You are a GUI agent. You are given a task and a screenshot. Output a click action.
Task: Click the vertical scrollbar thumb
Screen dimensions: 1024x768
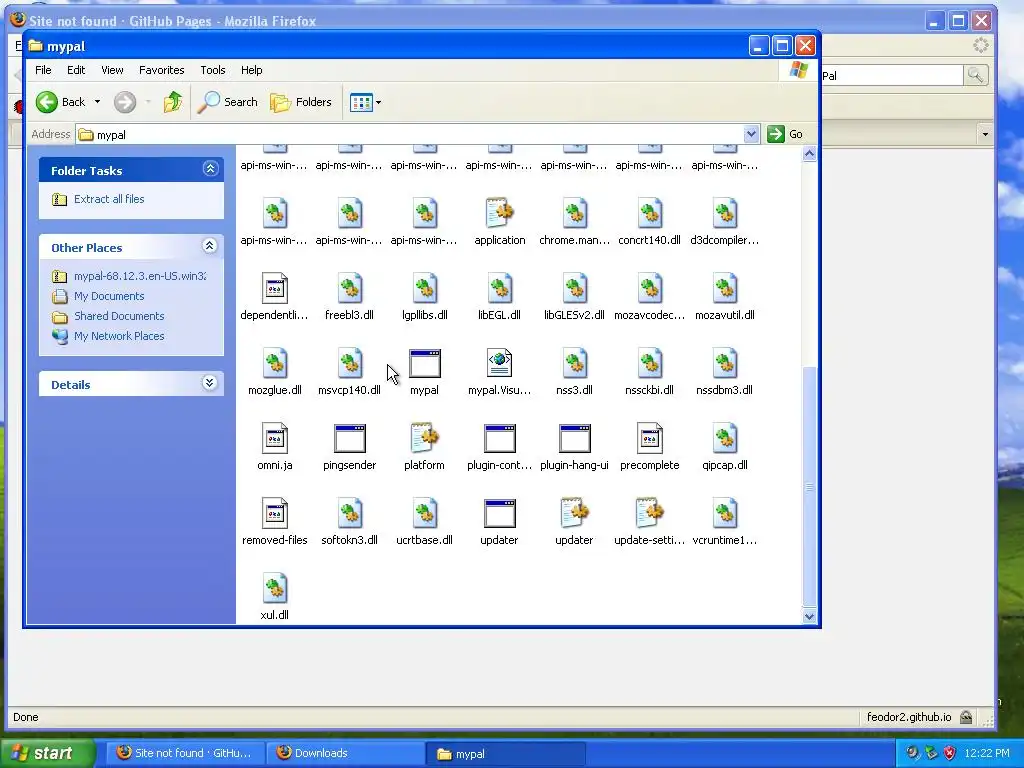pyautogui.click(x=809, y=487)
